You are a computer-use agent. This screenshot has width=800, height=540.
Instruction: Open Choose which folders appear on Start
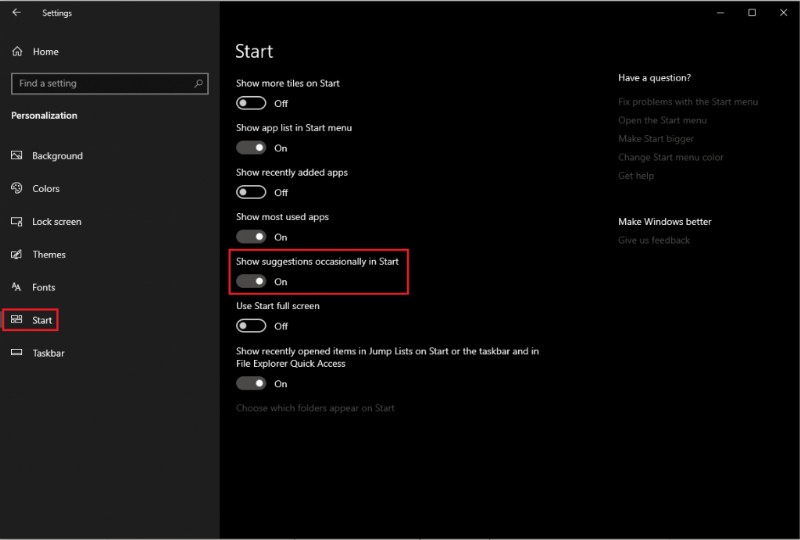coord(315,408)
